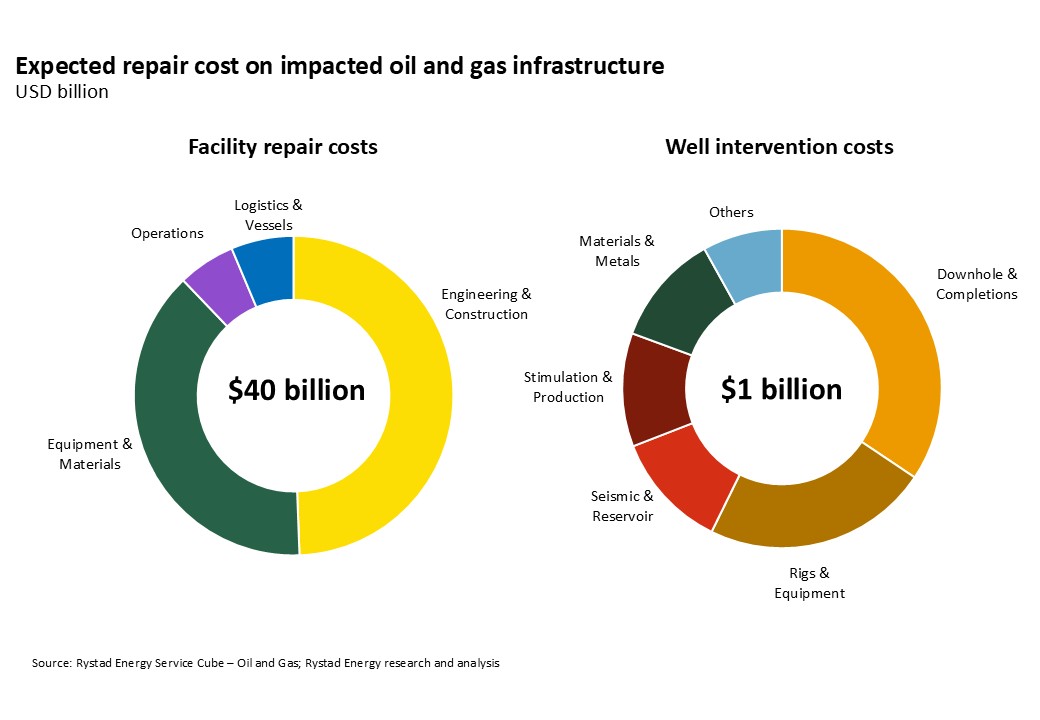Click the main chart title text
This screenshot has width=1040, height=720.
[x=340, y=66]
